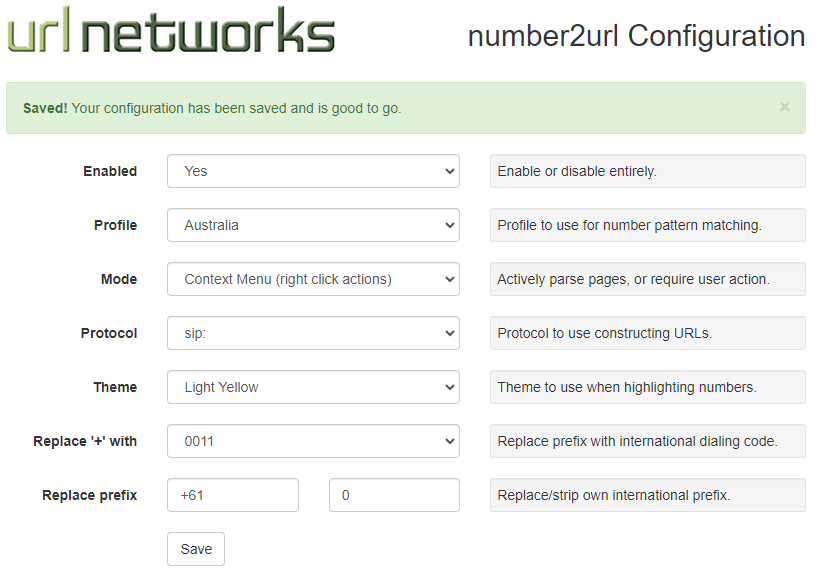Open the Enabled dropdown
Image resolution: width=828 pixels, height=584 pixels.
click(313, 171)
